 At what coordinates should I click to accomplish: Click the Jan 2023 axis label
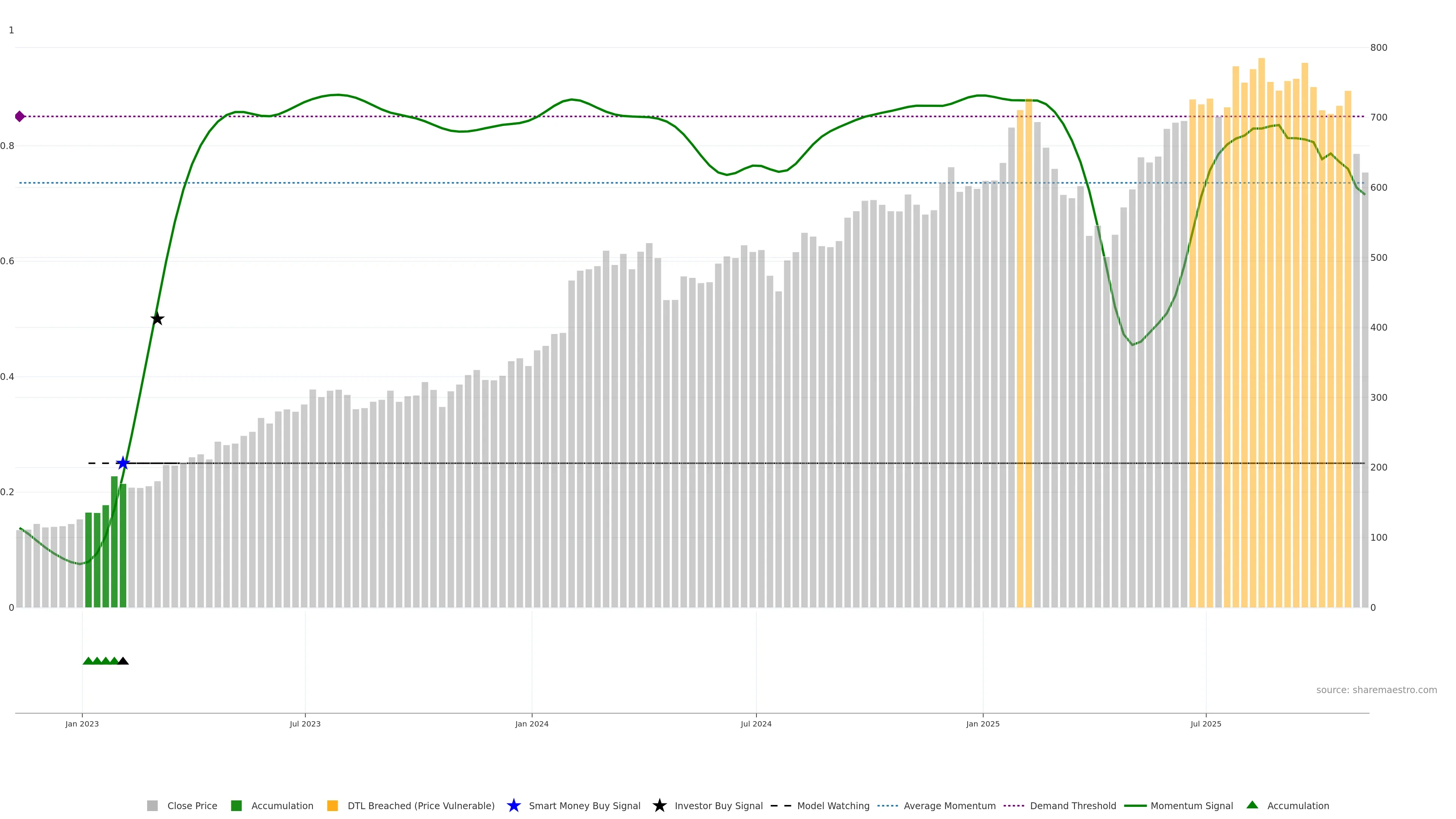(82, 723)
